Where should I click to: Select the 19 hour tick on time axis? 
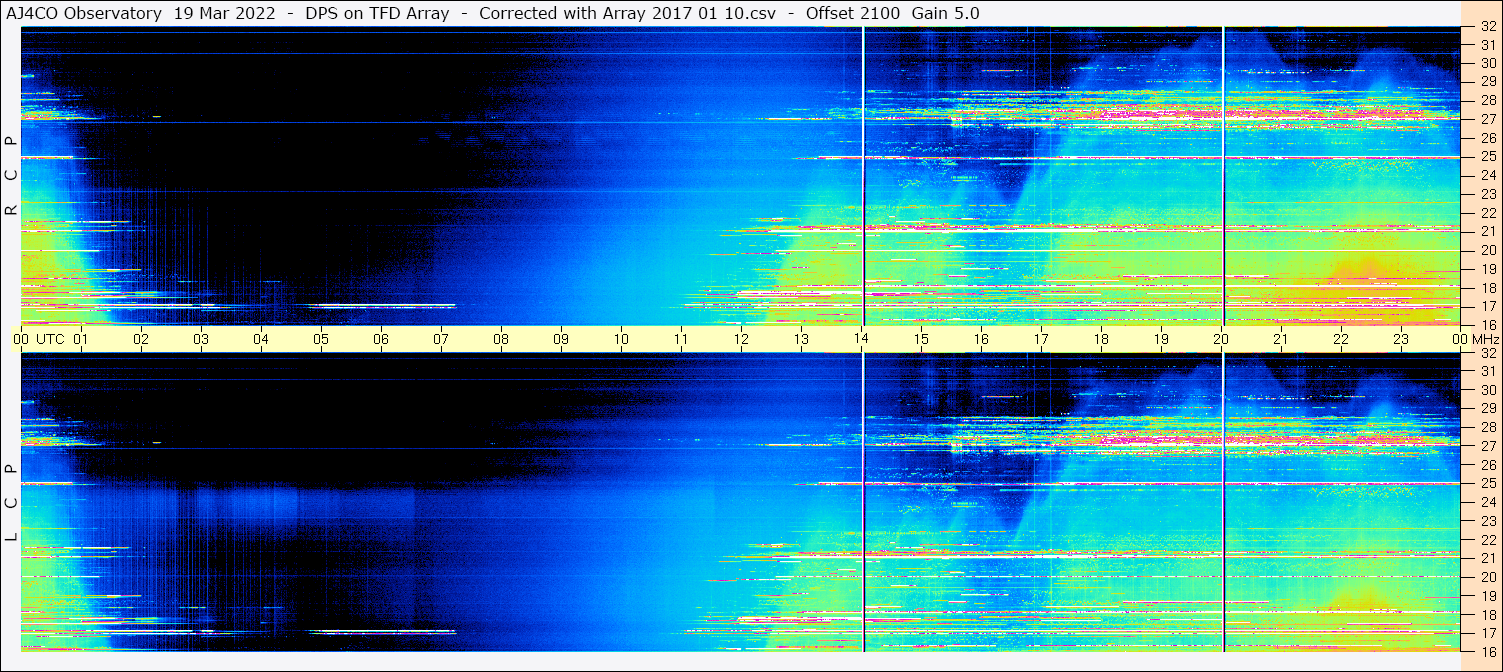click(x=1161, y=339)
